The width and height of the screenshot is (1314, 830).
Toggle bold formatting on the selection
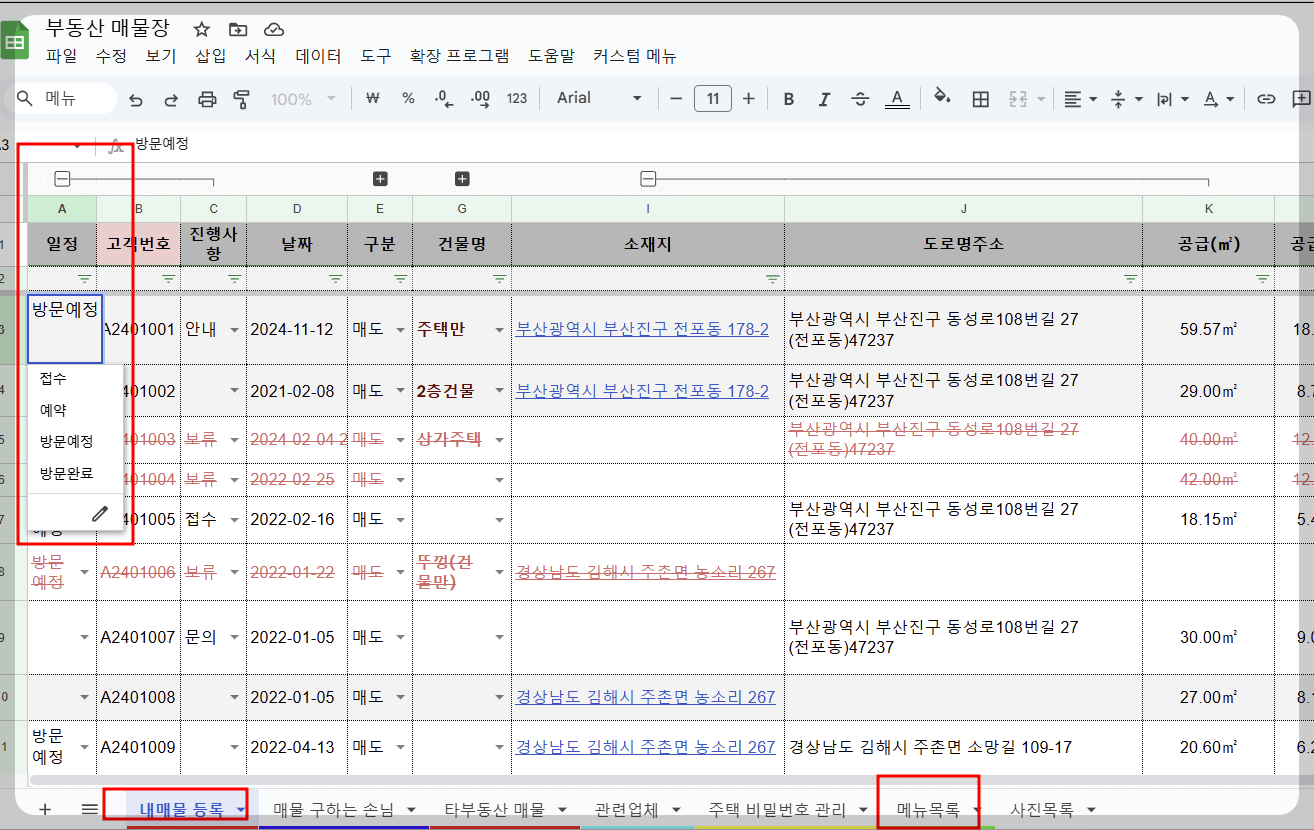tap(788, 98)
